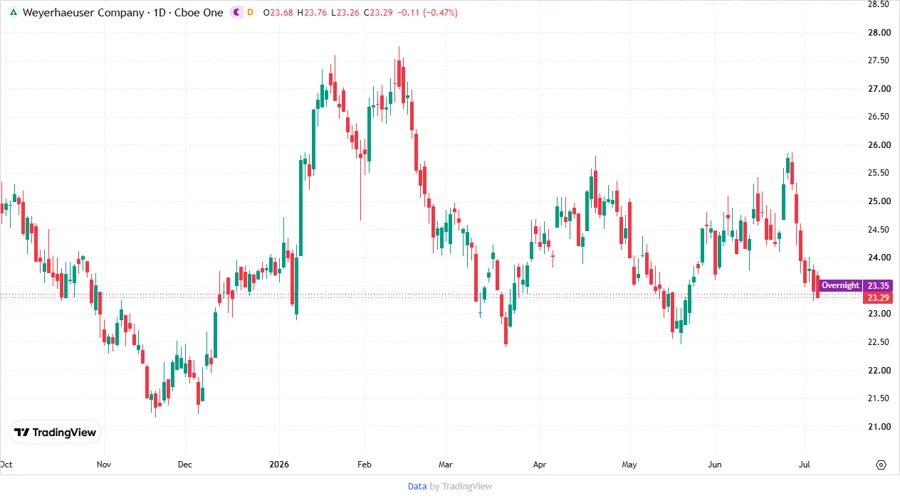This screenshot has width=900, height=498.
Task: Click the close value C23.29 in header
Action: coord(378,13)
